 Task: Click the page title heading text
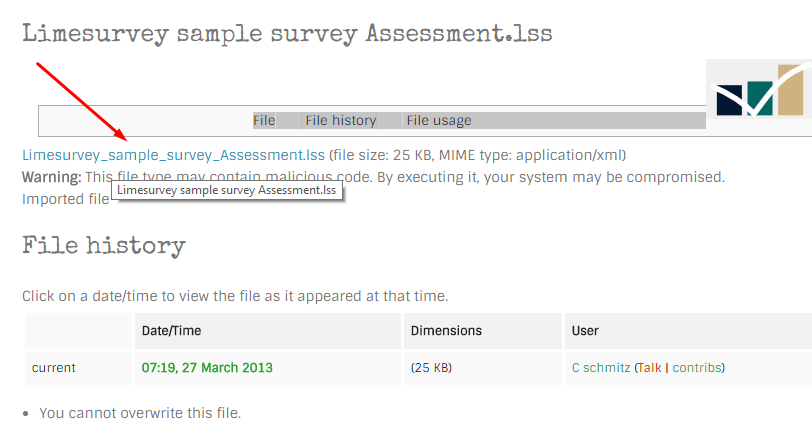click(x=287, y=34)
